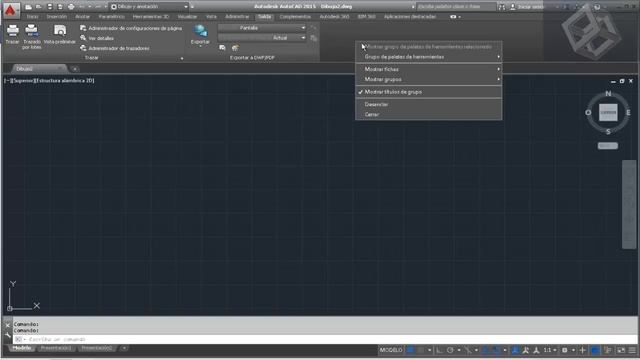Click the clean screen icon in status bar
The image size is (640, 360).
pos(621,350)
